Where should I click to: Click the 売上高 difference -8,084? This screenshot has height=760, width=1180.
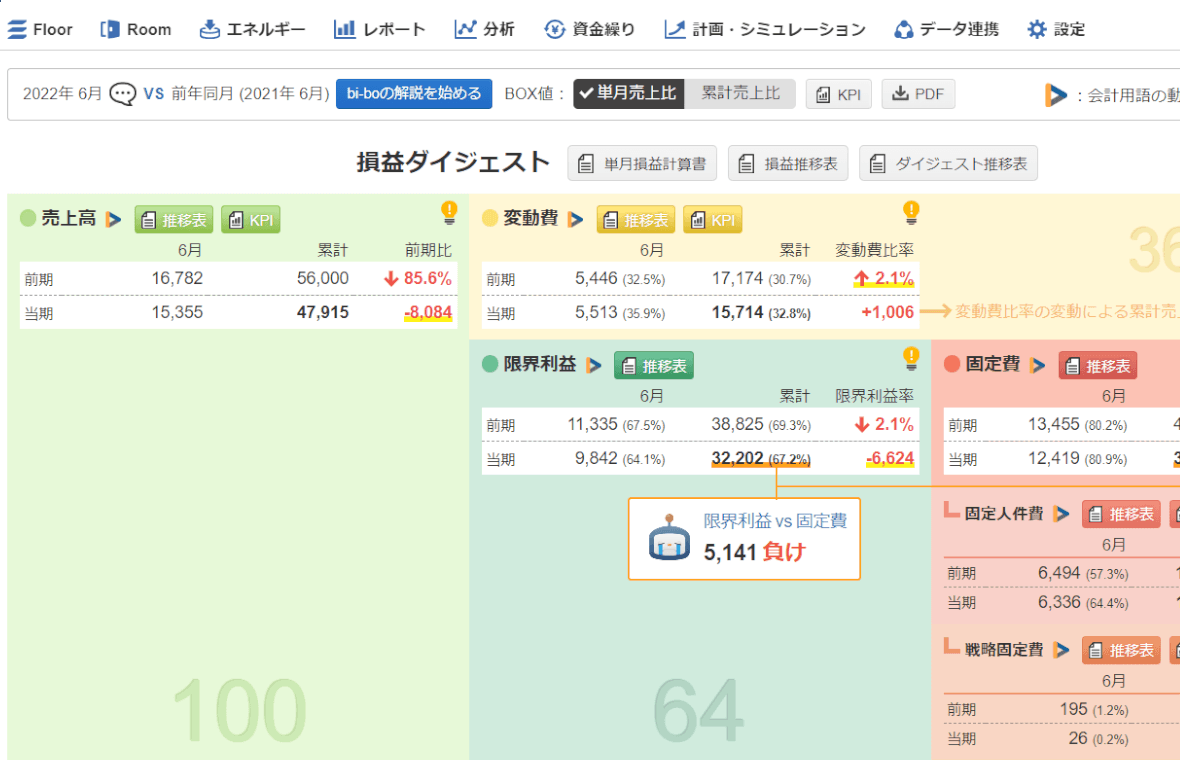pos(428,312)
